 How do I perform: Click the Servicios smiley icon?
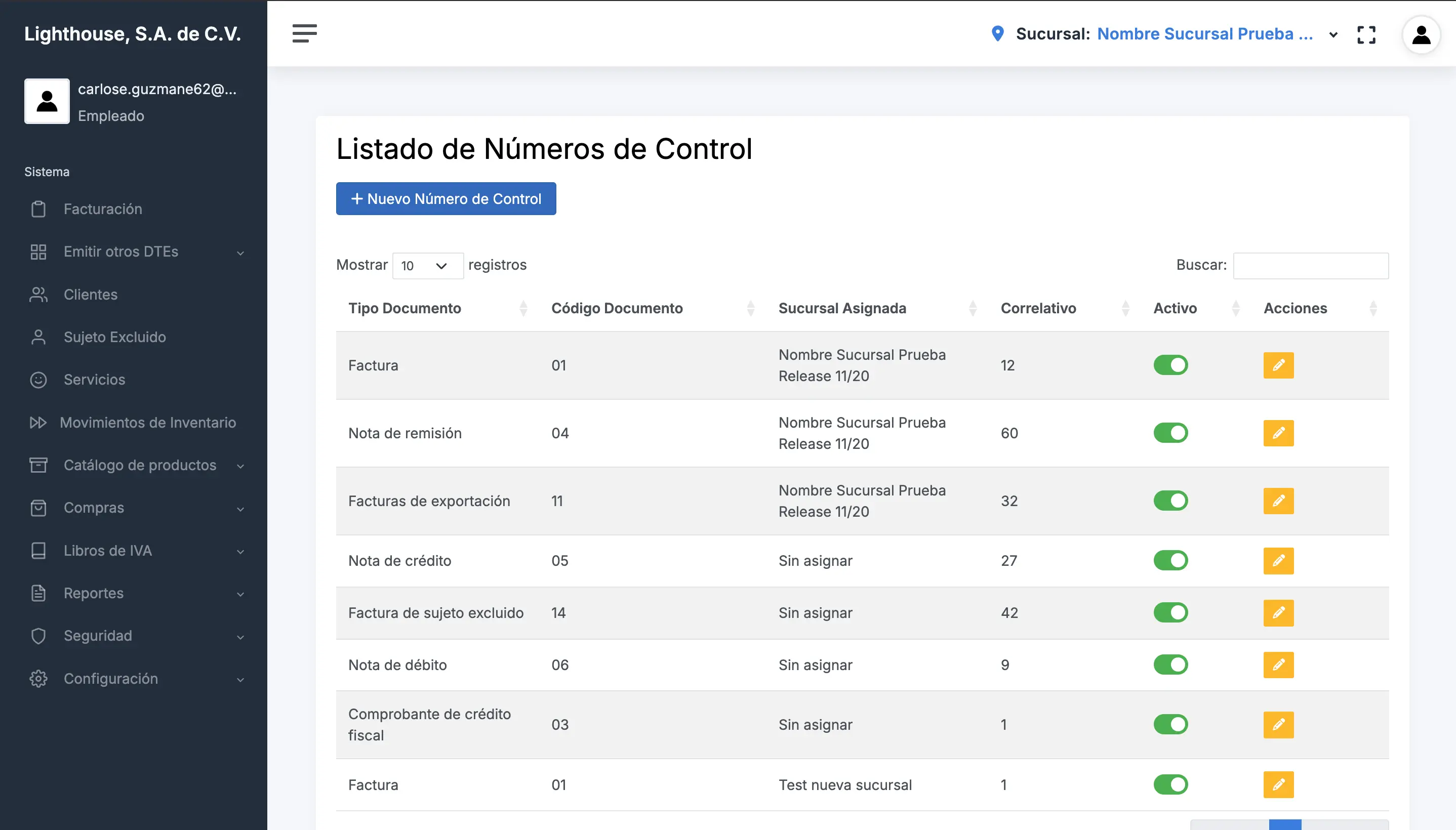coord(38,380)
